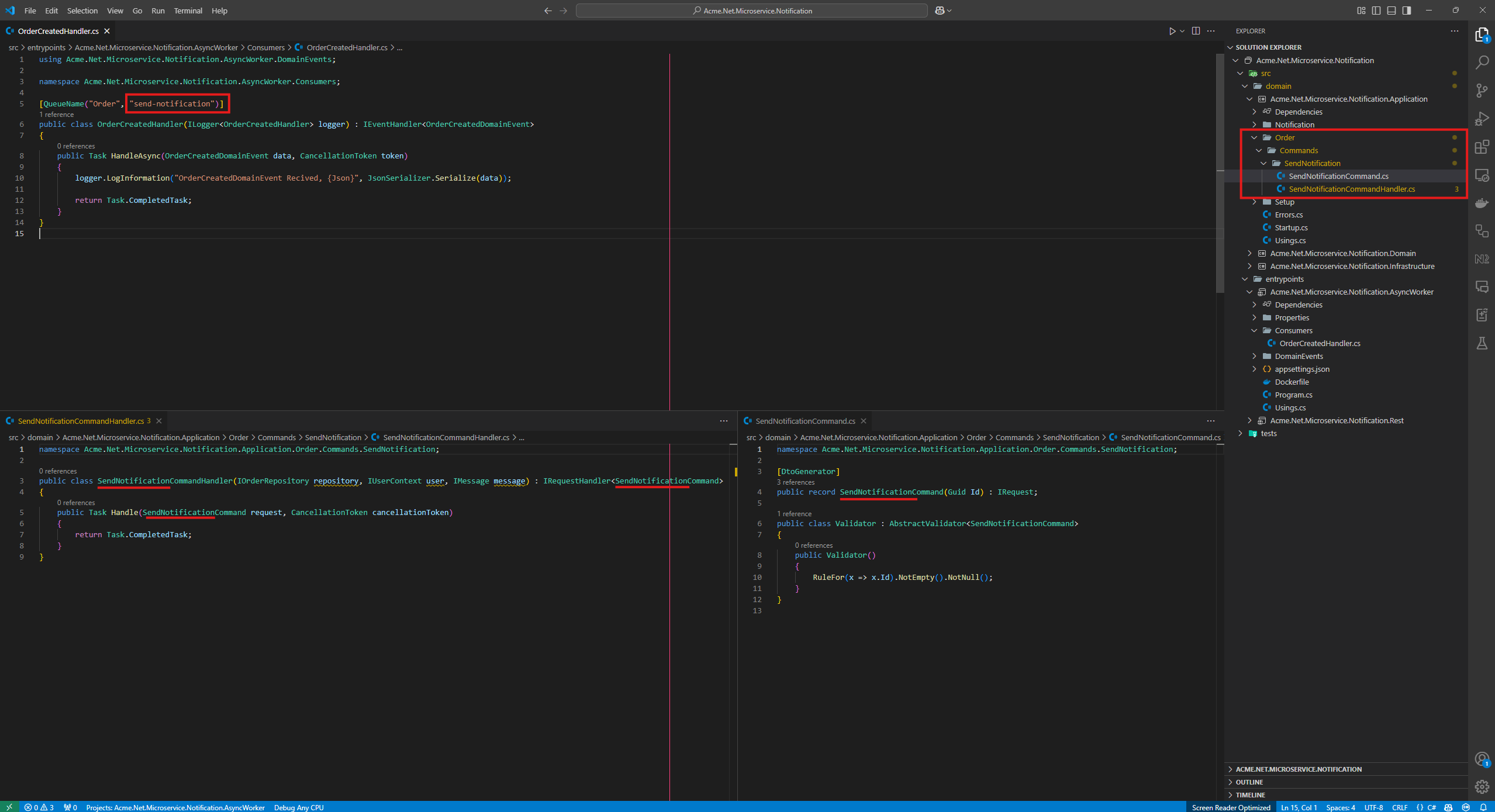Open the File menu
The height and width of the screenshot is (812, 1495).
point(30,11)
